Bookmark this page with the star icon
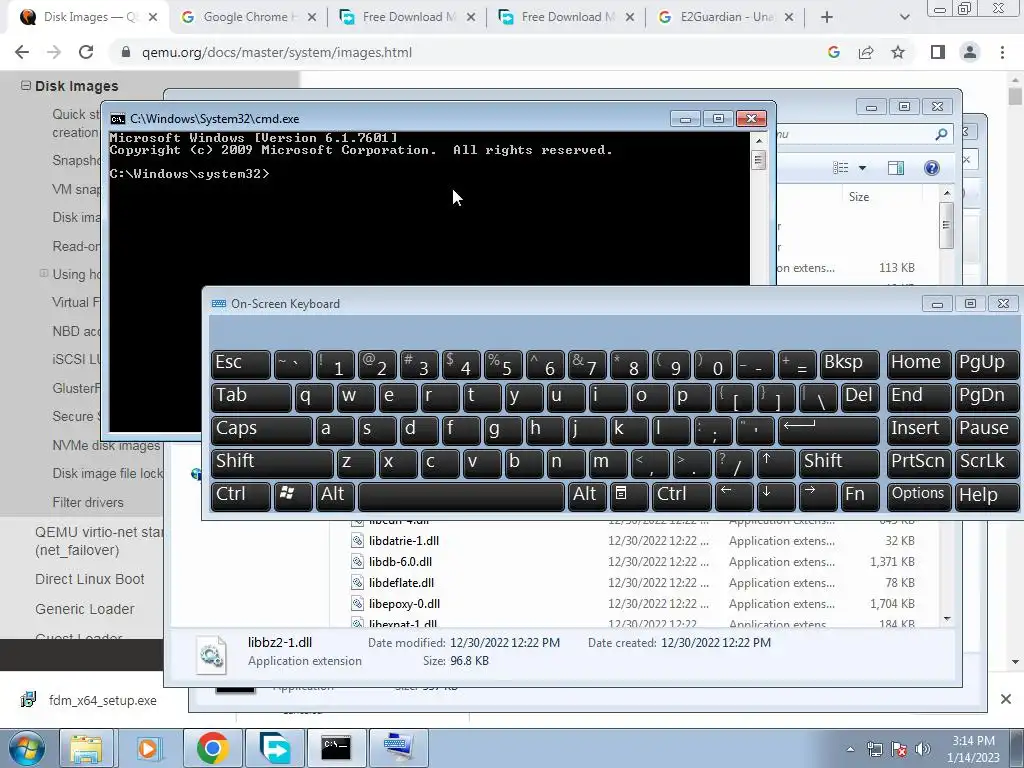 click(x=898, y=52)
